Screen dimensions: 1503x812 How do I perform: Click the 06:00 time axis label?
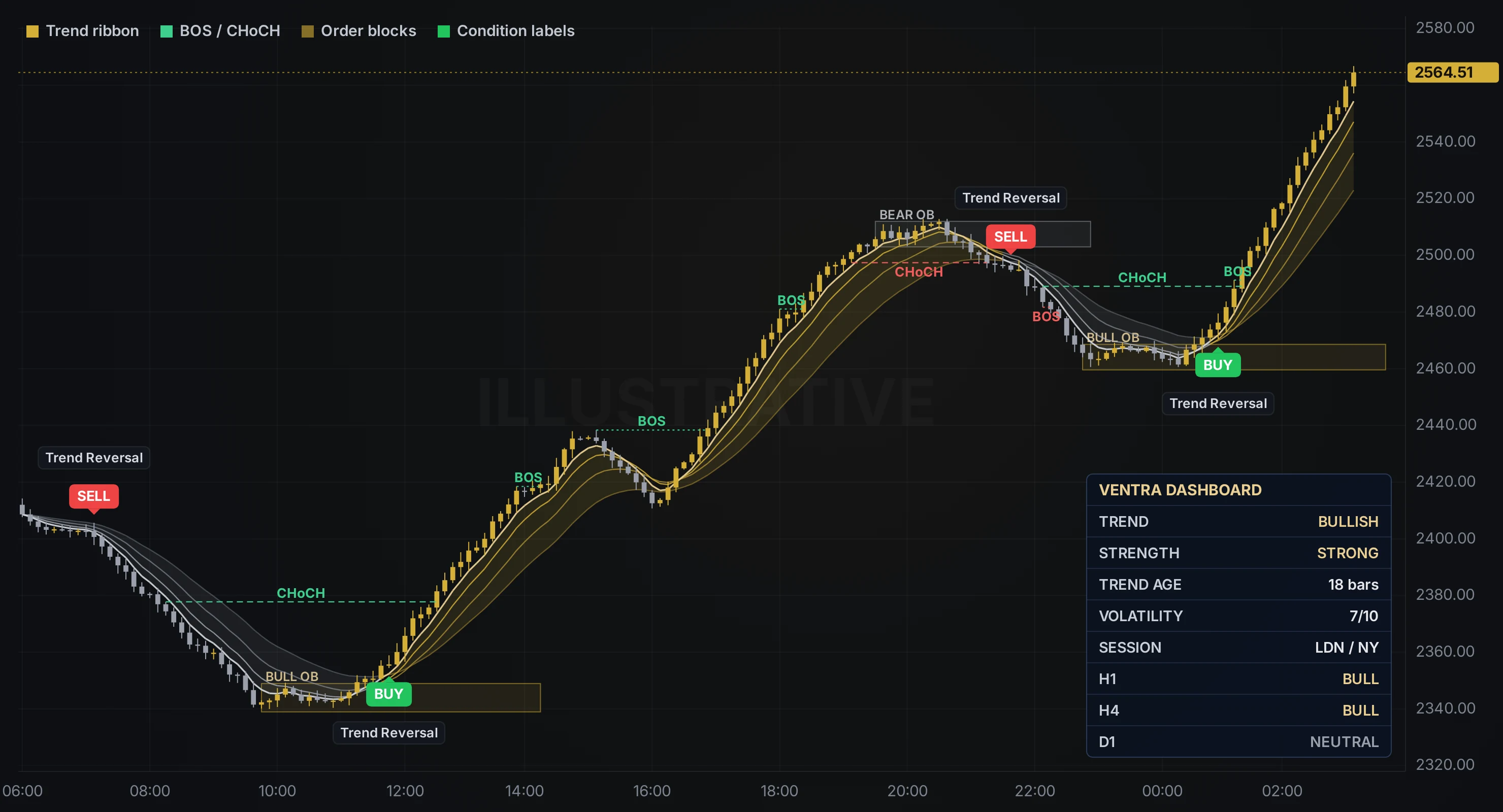click(x=23, y=791)
